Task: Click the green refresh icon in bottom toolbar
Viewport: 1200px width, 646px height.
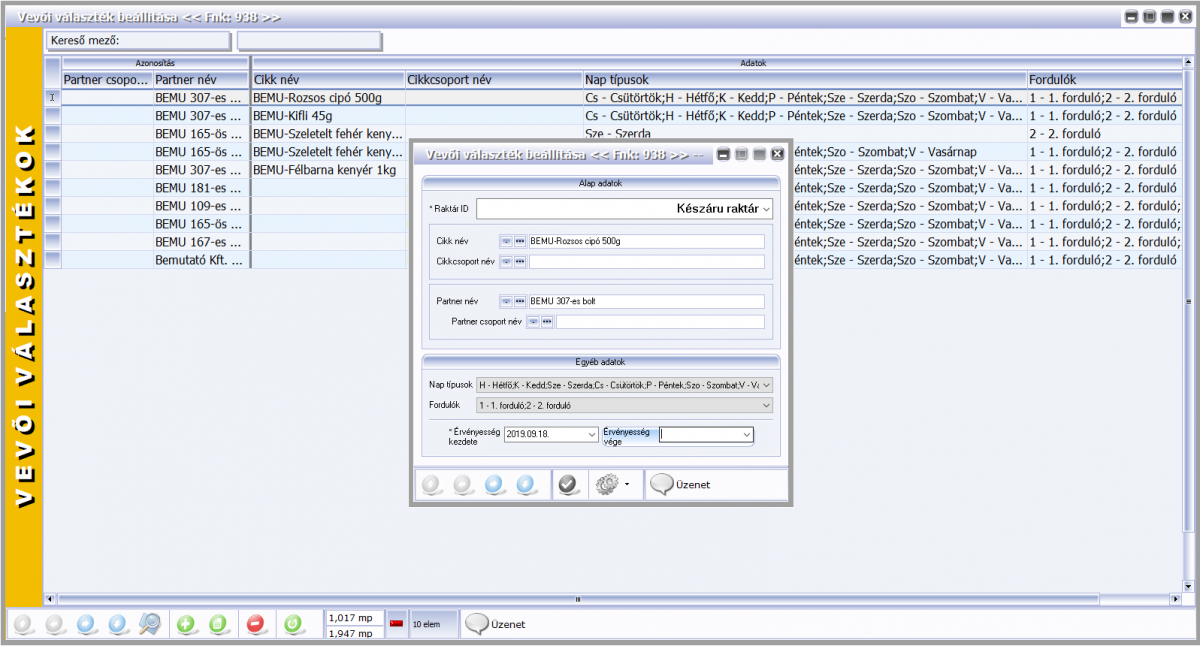Action: click(x=293, y=624)
